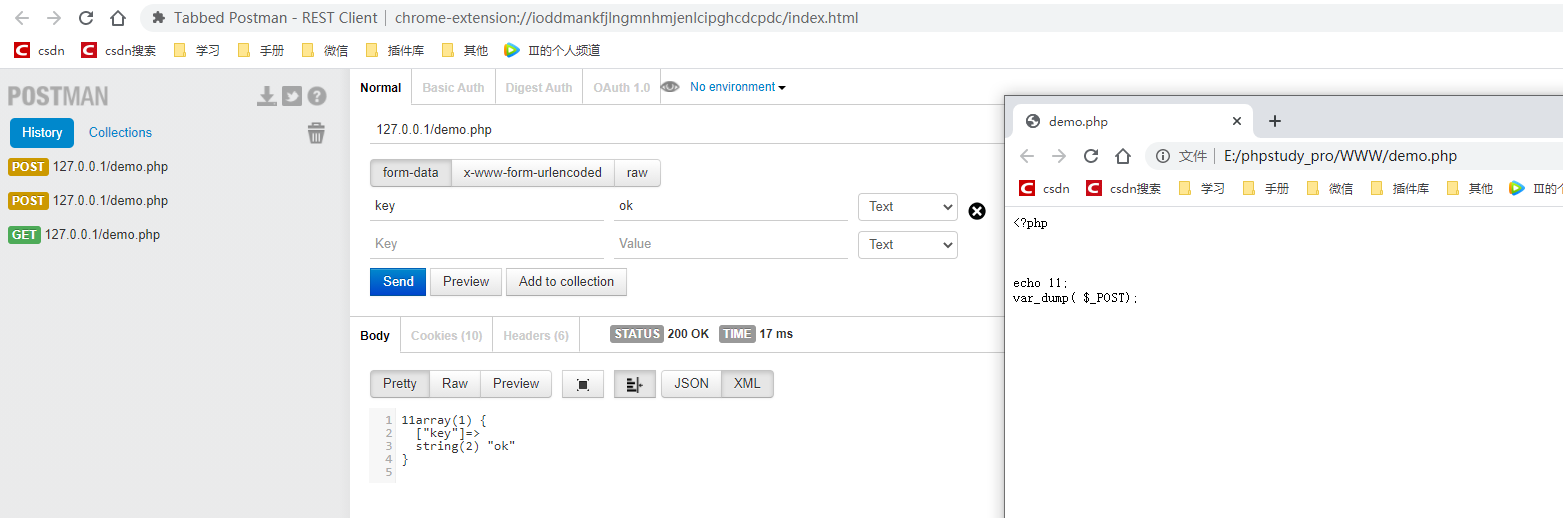Open the Headers (6) tab
Viewport: 1563px width, 518px height.
(536, 335)
